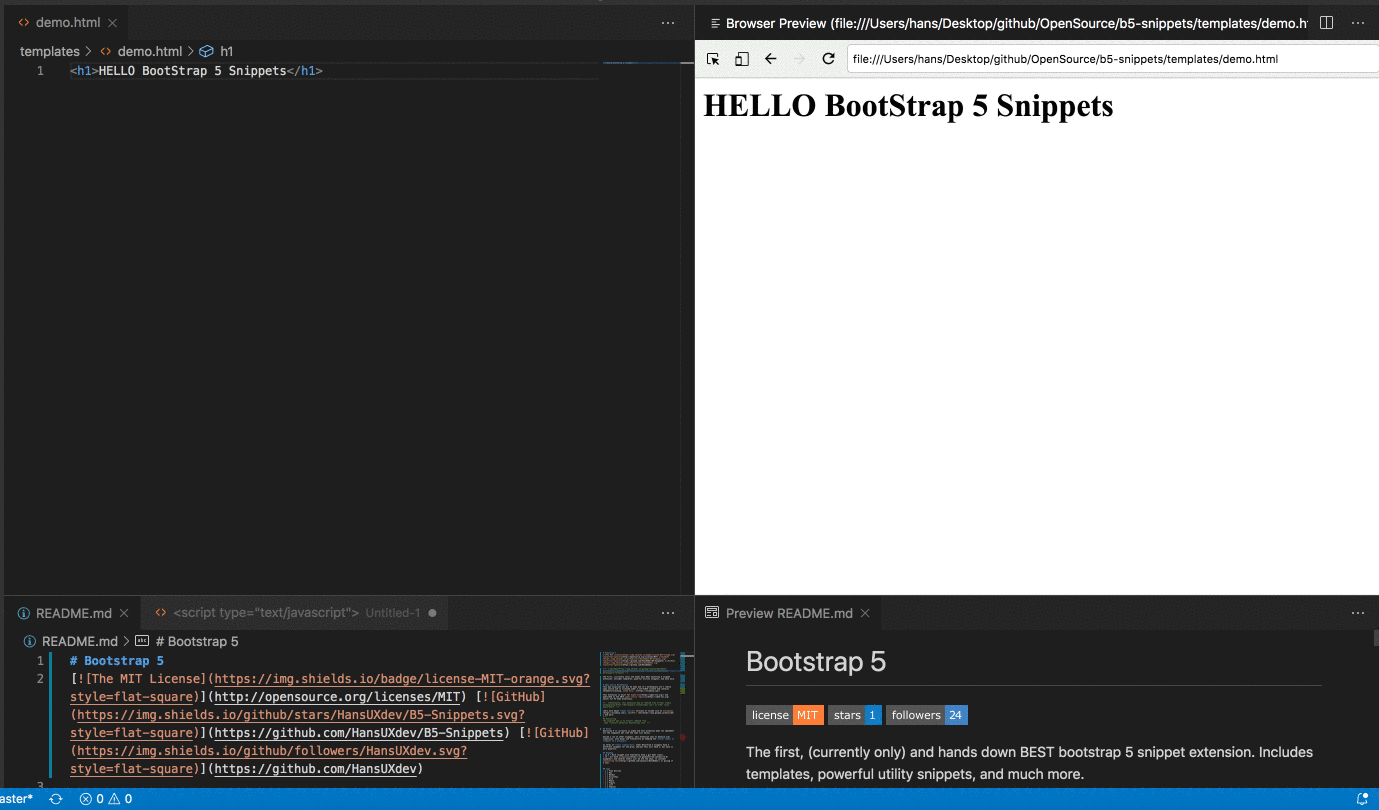Open the final github.com/HansUXdev link
This screenshot has width=1379, height=810.
pos(318,769)
